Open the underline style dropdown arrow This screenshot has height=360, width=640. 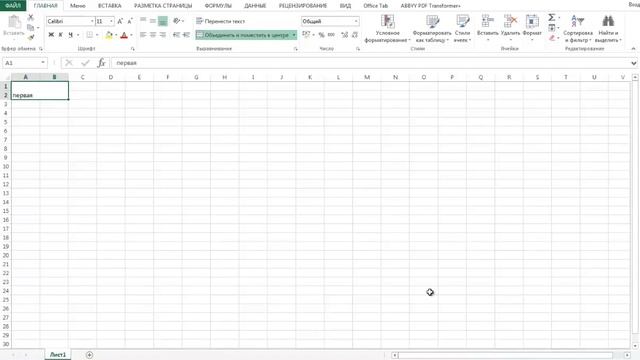pyautogui.click(x=78, y=35)
